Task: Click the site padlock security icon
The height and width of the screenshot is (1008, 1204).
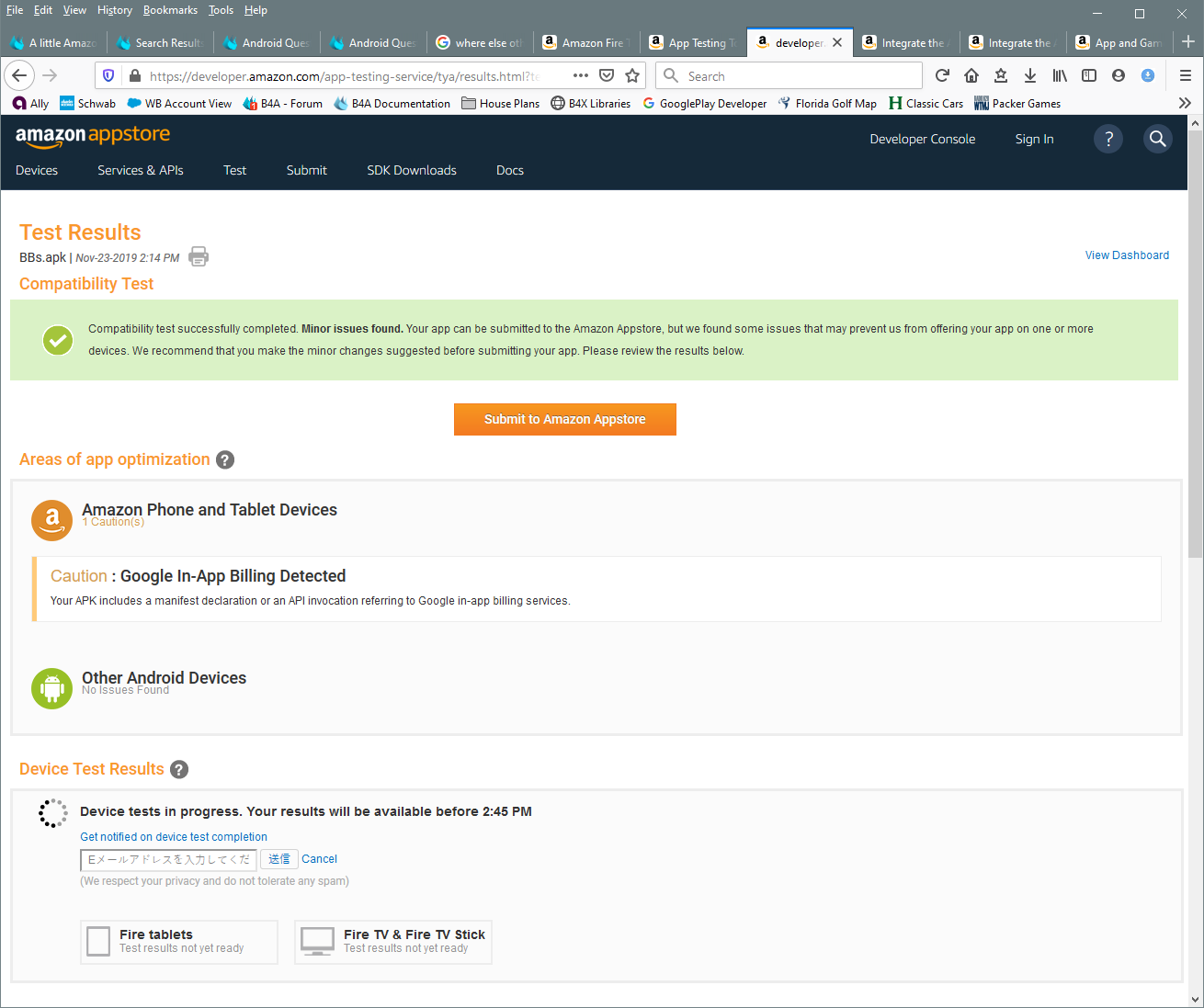Action: click(134, 75)
